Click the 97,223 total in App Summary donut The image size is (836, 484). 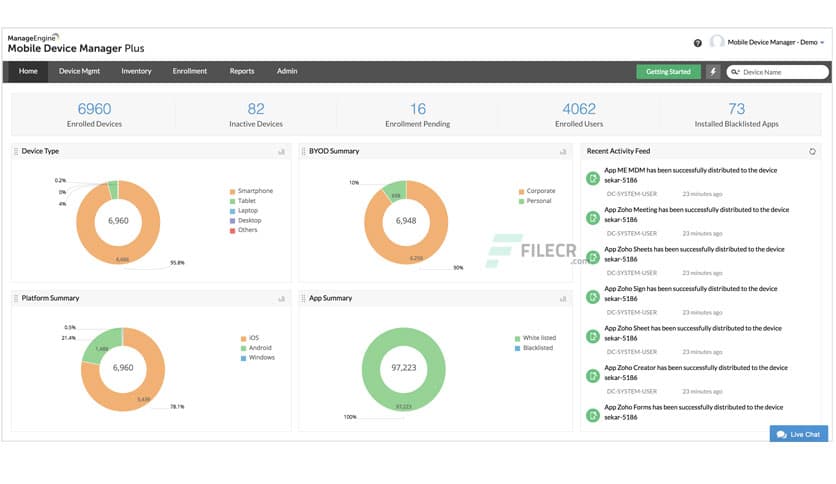pyautogui.click(x=404, y=368)
